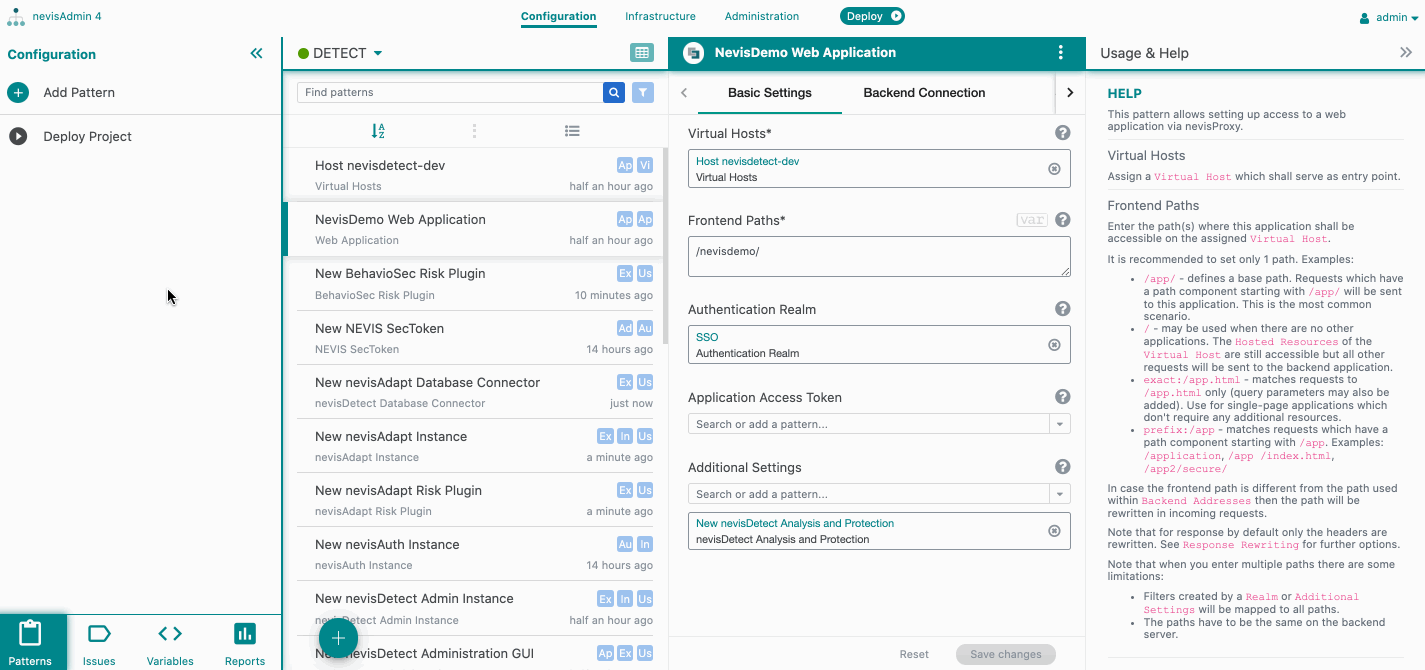Click the Save changes button
Image resolution: width=1425 pixels, height=670 pixels.
1006,654
